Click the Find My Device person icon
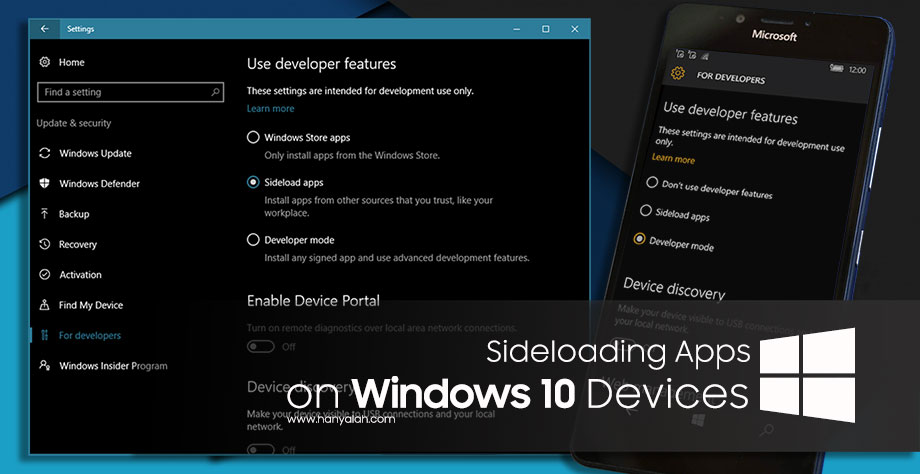The image size is (920, 474). click(x=45, y=305)
